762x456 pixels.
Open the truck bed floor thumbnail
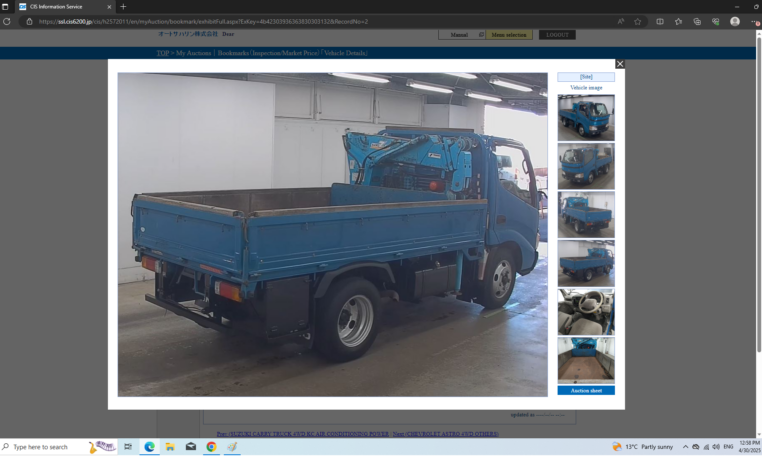(586, 360)
